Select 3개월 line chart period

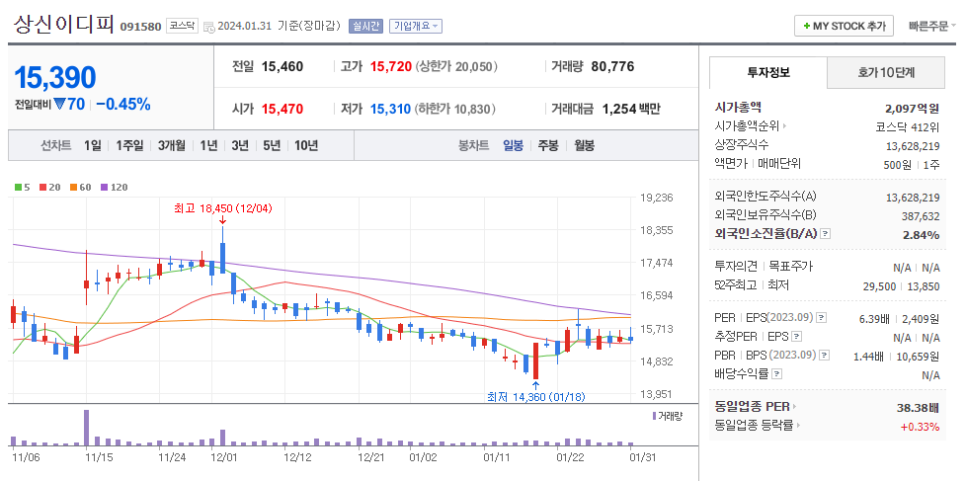171,146
